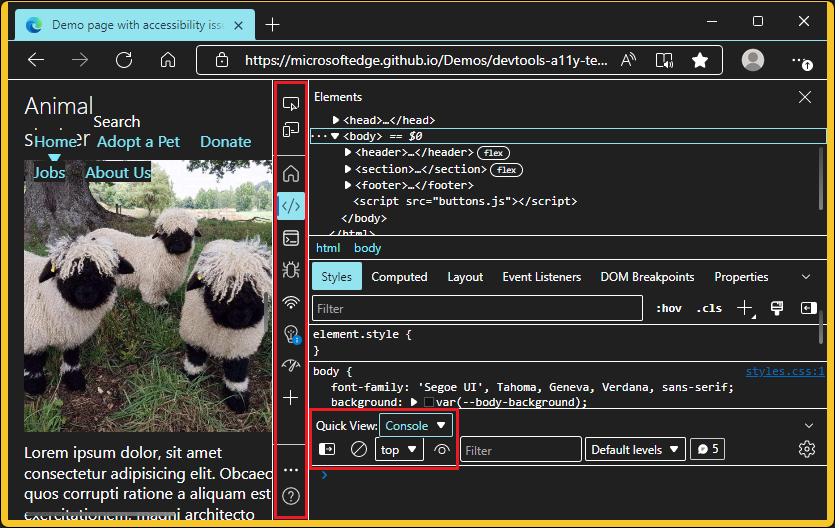Viewport: 835px width, 528px height.
Task: Collapse Quick View panel chevron
Action: click(809, 426)
